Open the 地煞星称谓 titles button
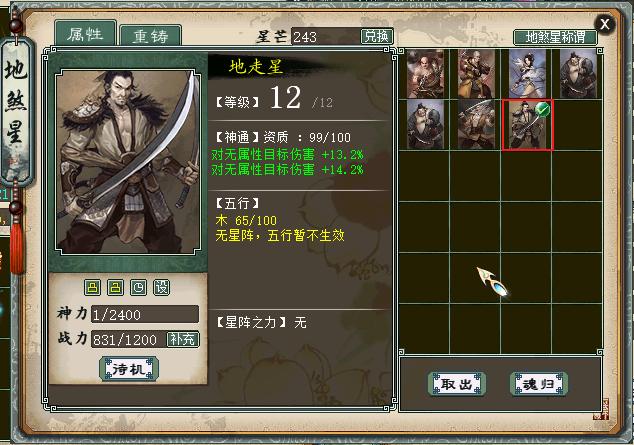 (555, 38)
